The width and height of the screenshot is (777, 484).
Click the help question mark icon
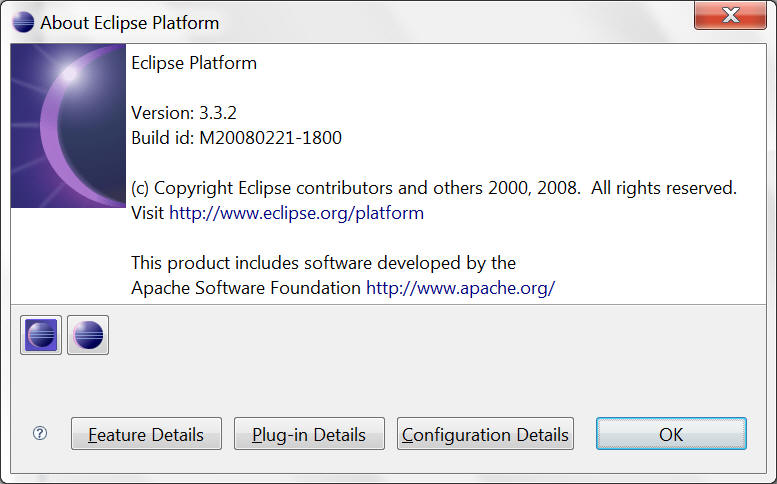(x=40, y=433)
